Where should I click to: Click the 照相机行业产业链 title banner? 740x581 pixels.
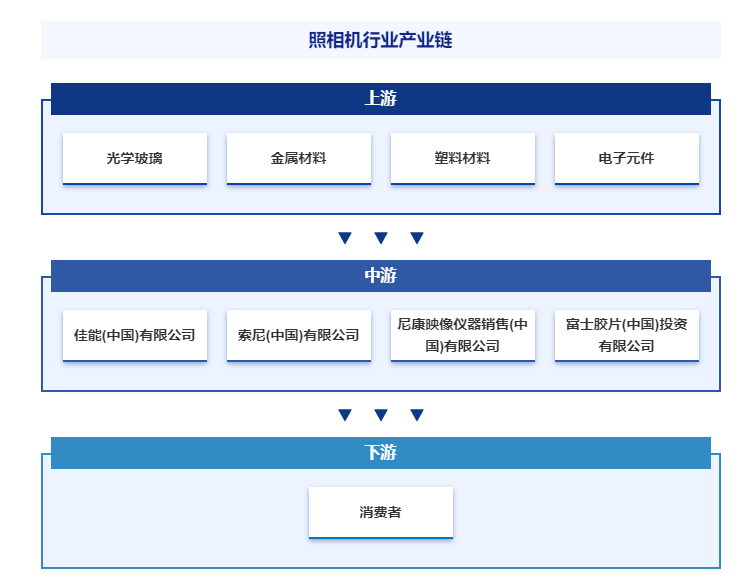[x=380, y=40]
